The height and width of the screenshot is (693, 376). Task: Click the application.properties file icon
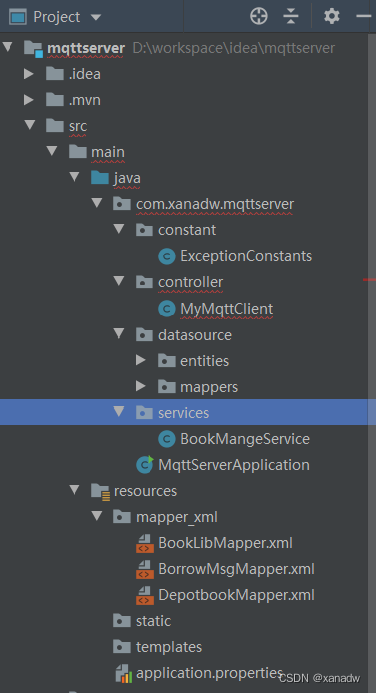(x=124, y=673)
